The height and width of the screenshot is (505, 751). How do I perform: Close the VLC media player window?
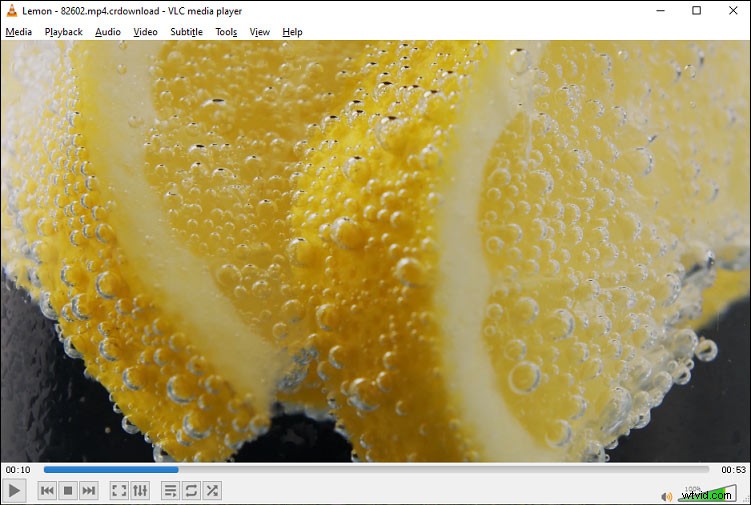733,11
